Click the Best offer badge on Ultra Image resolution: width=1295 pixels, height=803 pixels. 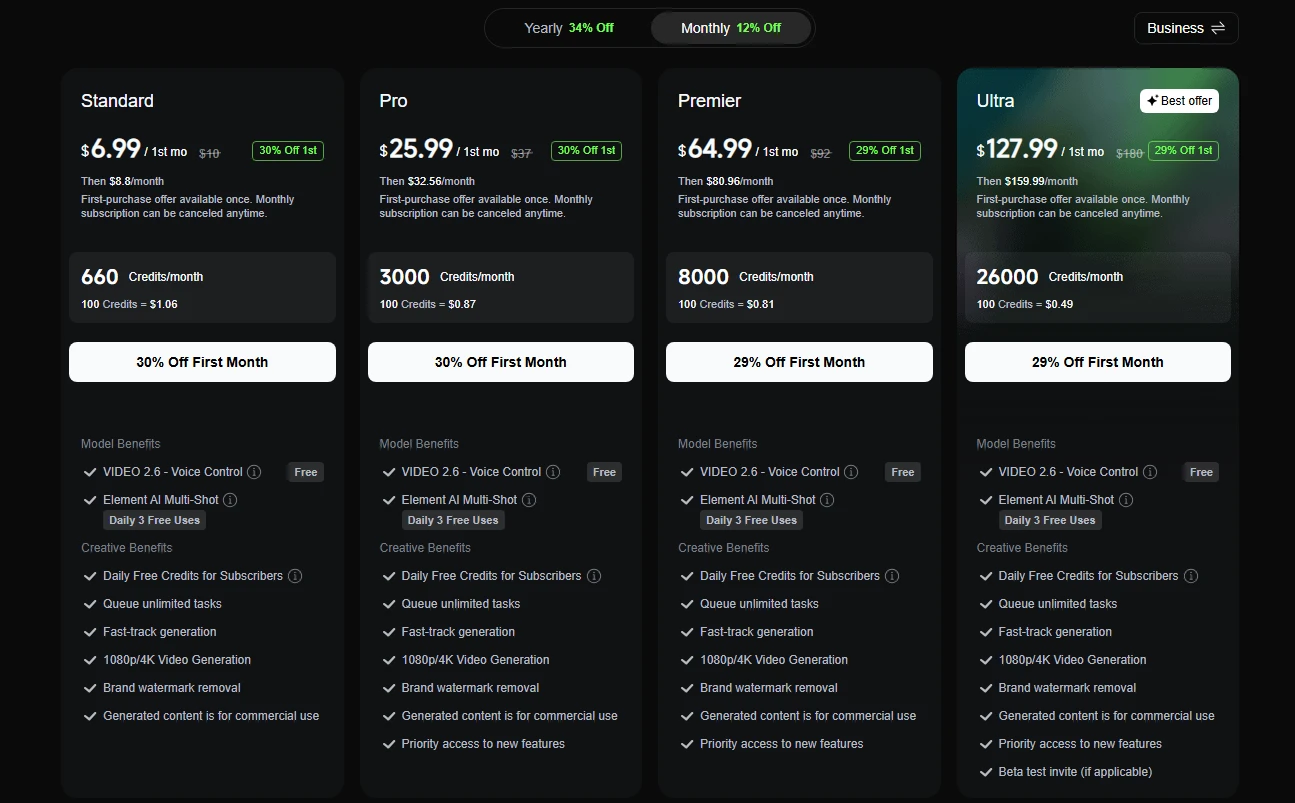click(x=1179, y=101)
